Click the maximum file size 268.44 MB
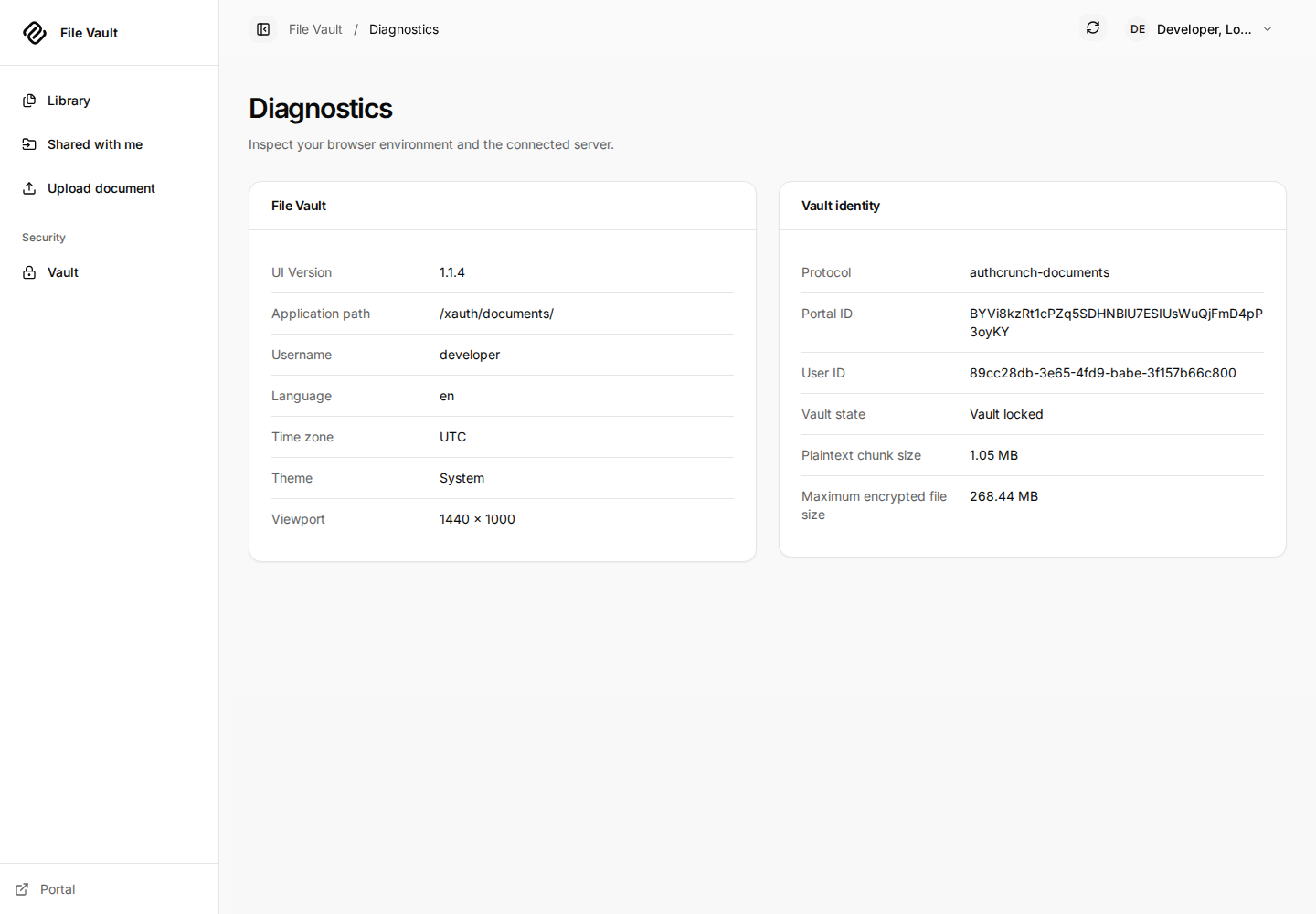The image size is (1316, 914). coord(1003,496)
